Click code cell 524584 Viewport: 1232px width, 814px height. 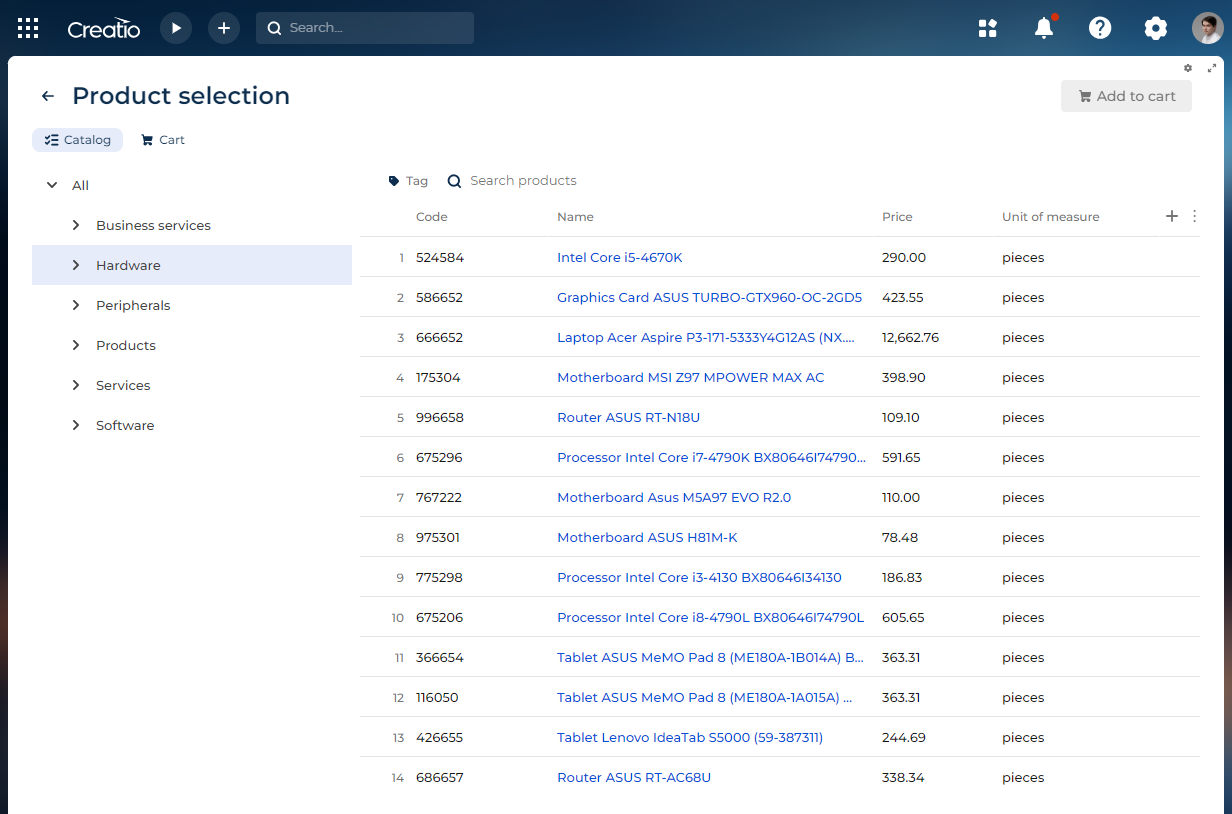coord(440,257)
